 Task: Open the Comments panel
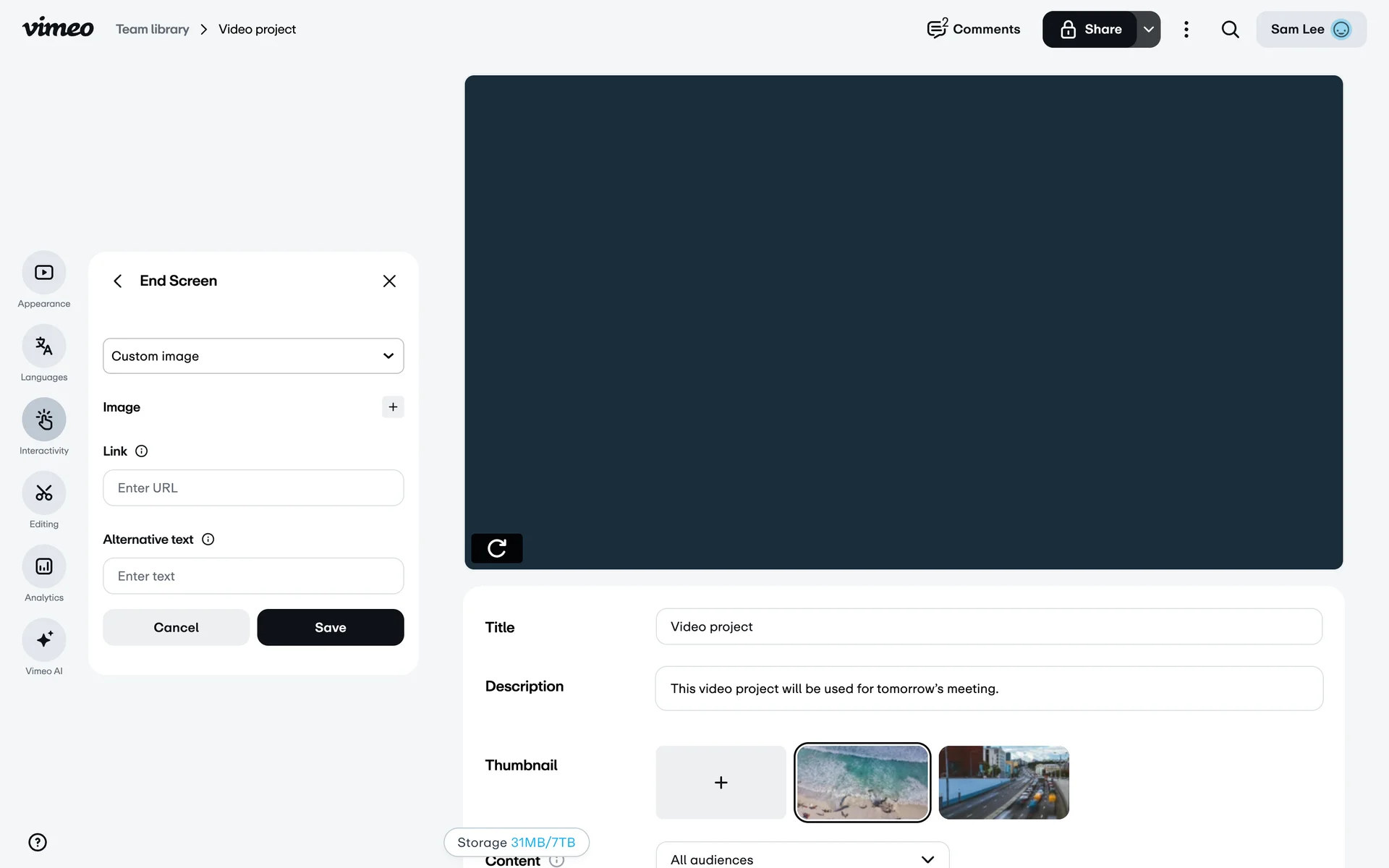tap(973, 30)
